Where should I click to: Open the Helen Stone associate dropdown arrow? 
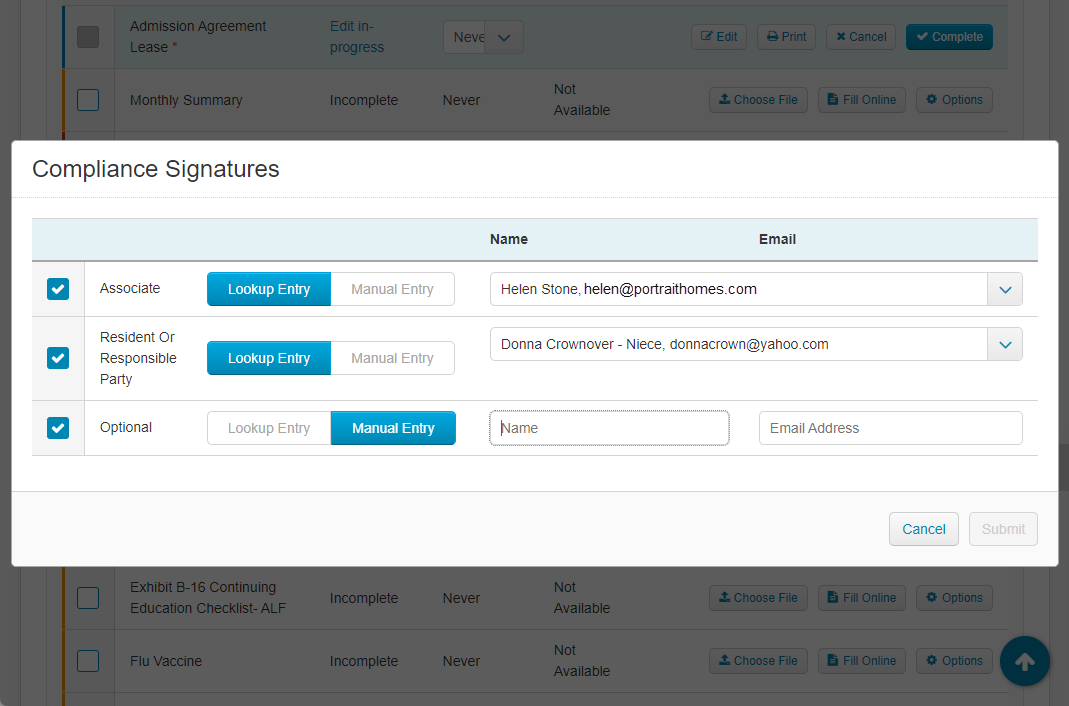(1005, 289)
